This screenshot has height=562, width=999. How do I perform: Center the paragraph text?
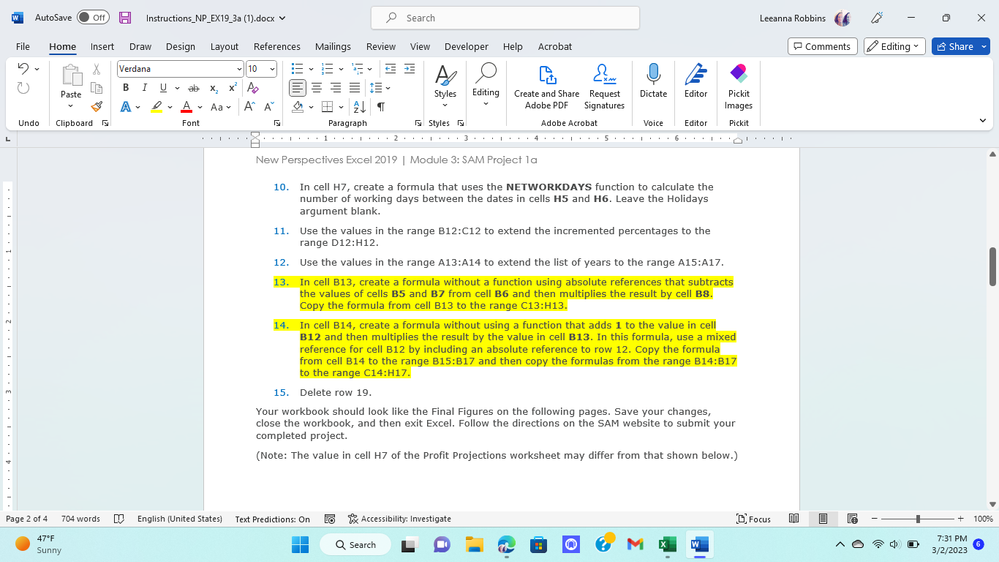click(x=317, y=88)
